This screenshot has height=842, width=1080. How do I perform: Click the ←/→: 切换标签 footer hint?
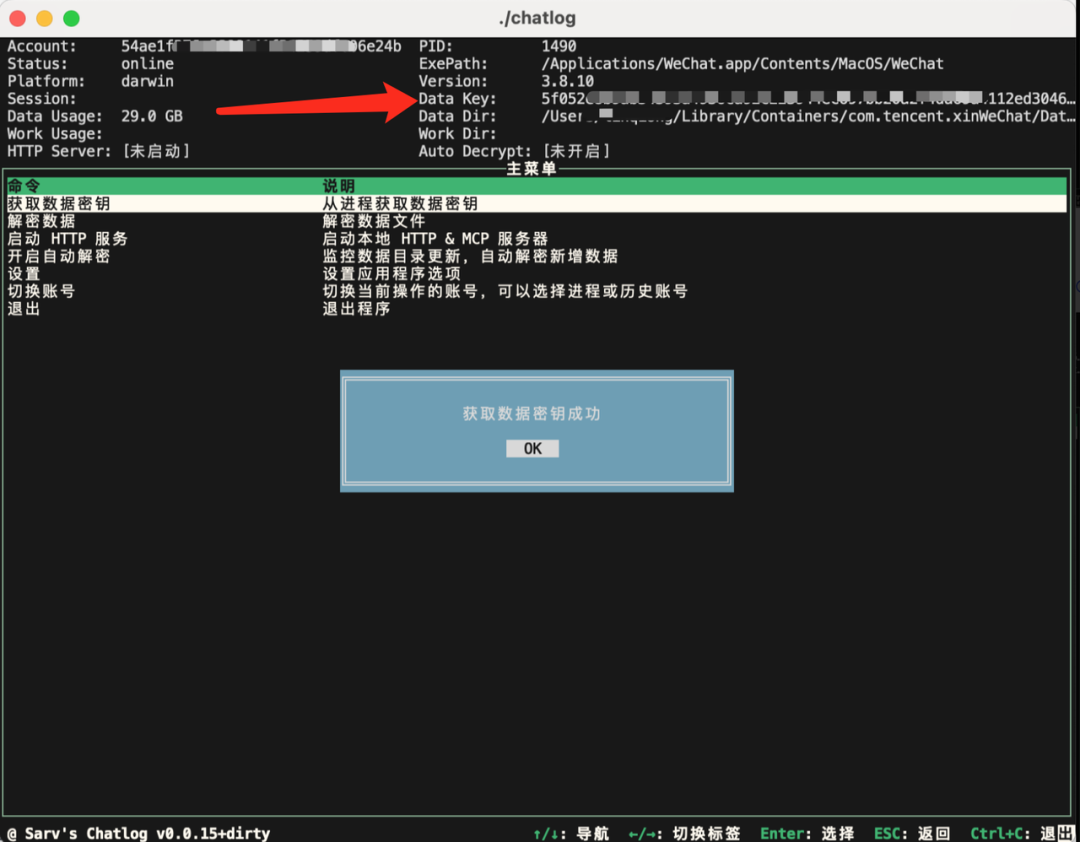(x=684, y=833)
